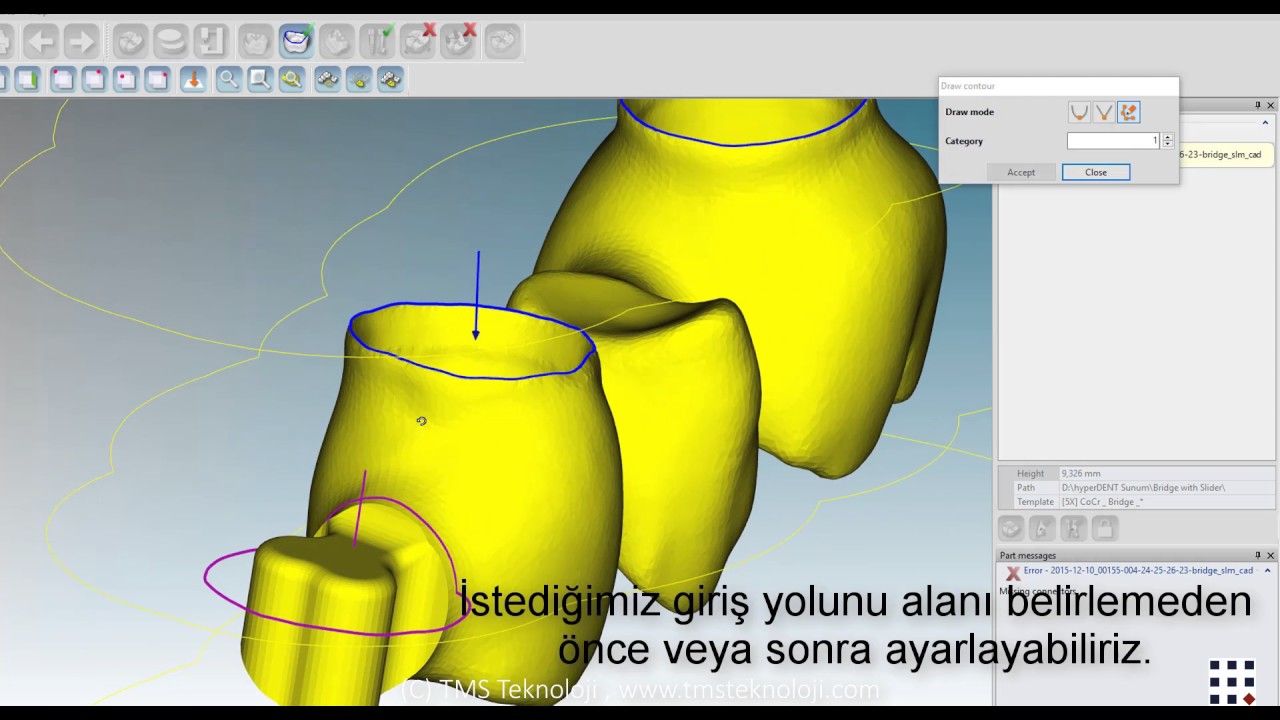The height and width of the screenshot is (720, 1280).
Task: Click the back arrow toolbar icon
Action: pos(41,41)
